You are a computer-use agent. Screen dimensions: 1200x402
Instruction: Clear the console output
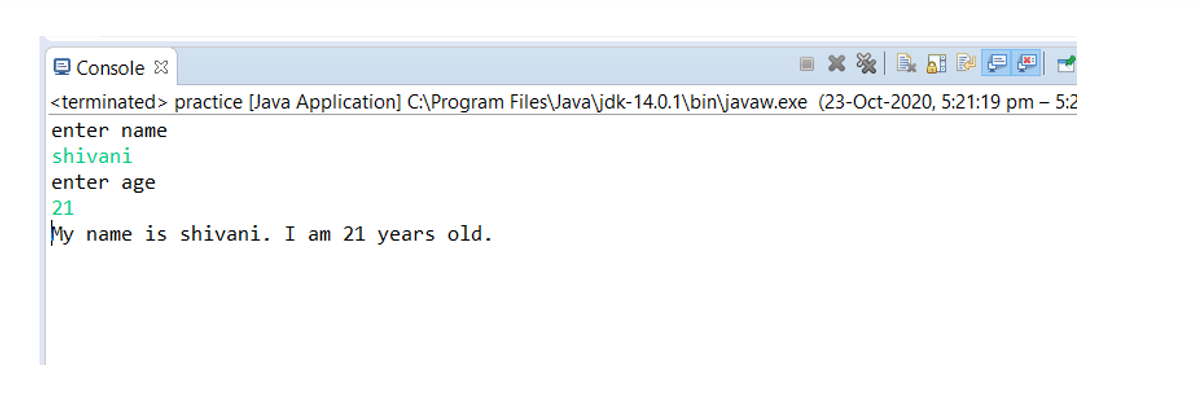click(x=906, y=64)
